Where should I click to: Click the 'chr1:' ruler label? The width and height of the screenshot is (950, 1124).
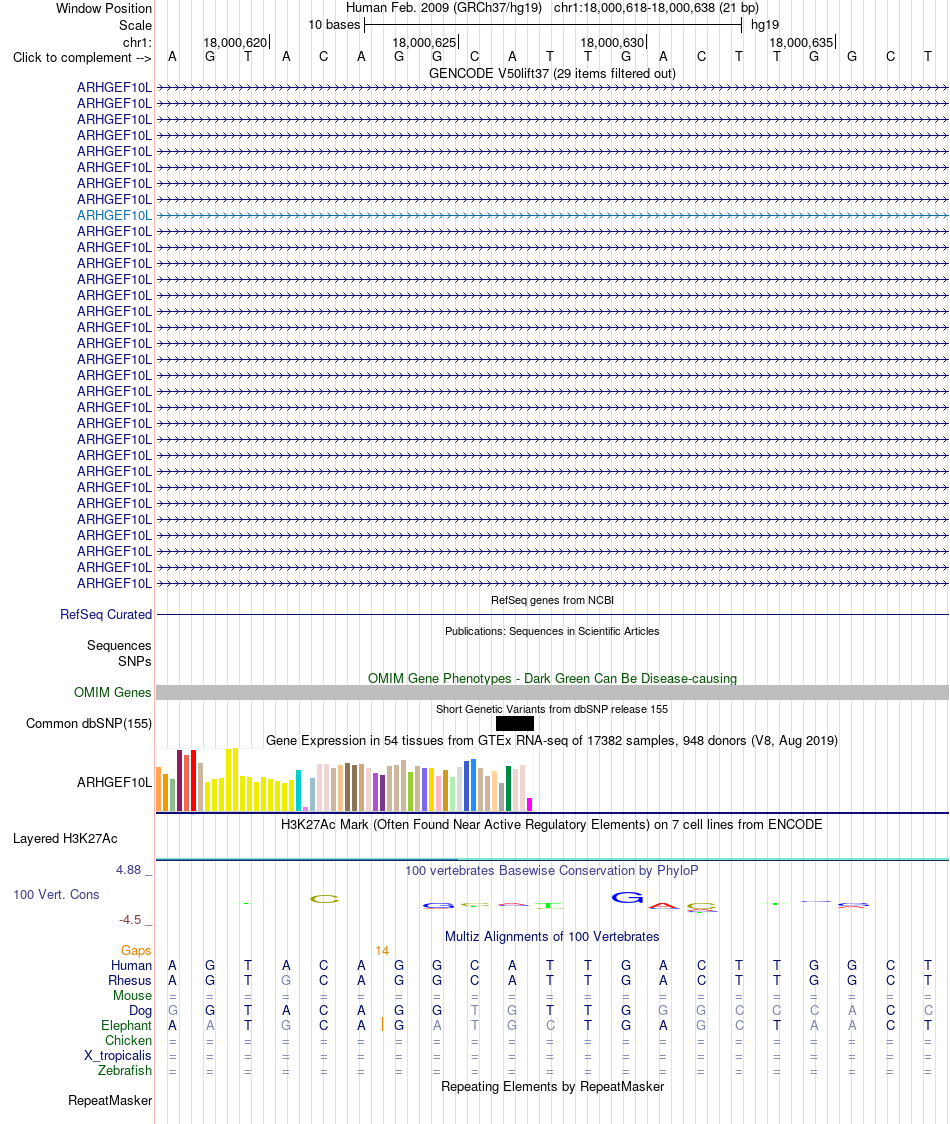click(x=137, y=42)
